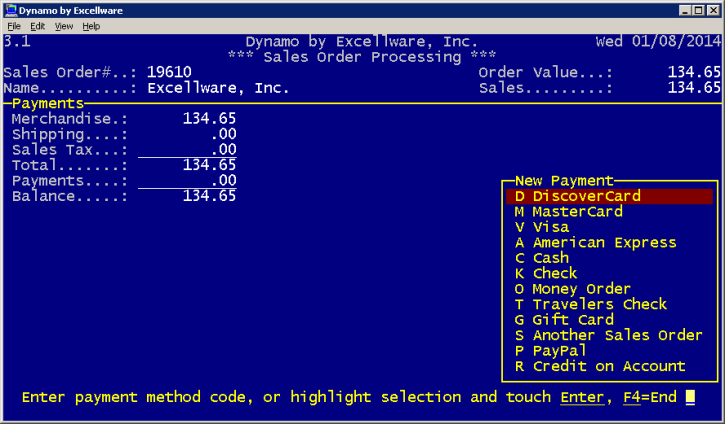
Task: Click the Sales amount 134.65 at top right
Action: click(694, 88)
